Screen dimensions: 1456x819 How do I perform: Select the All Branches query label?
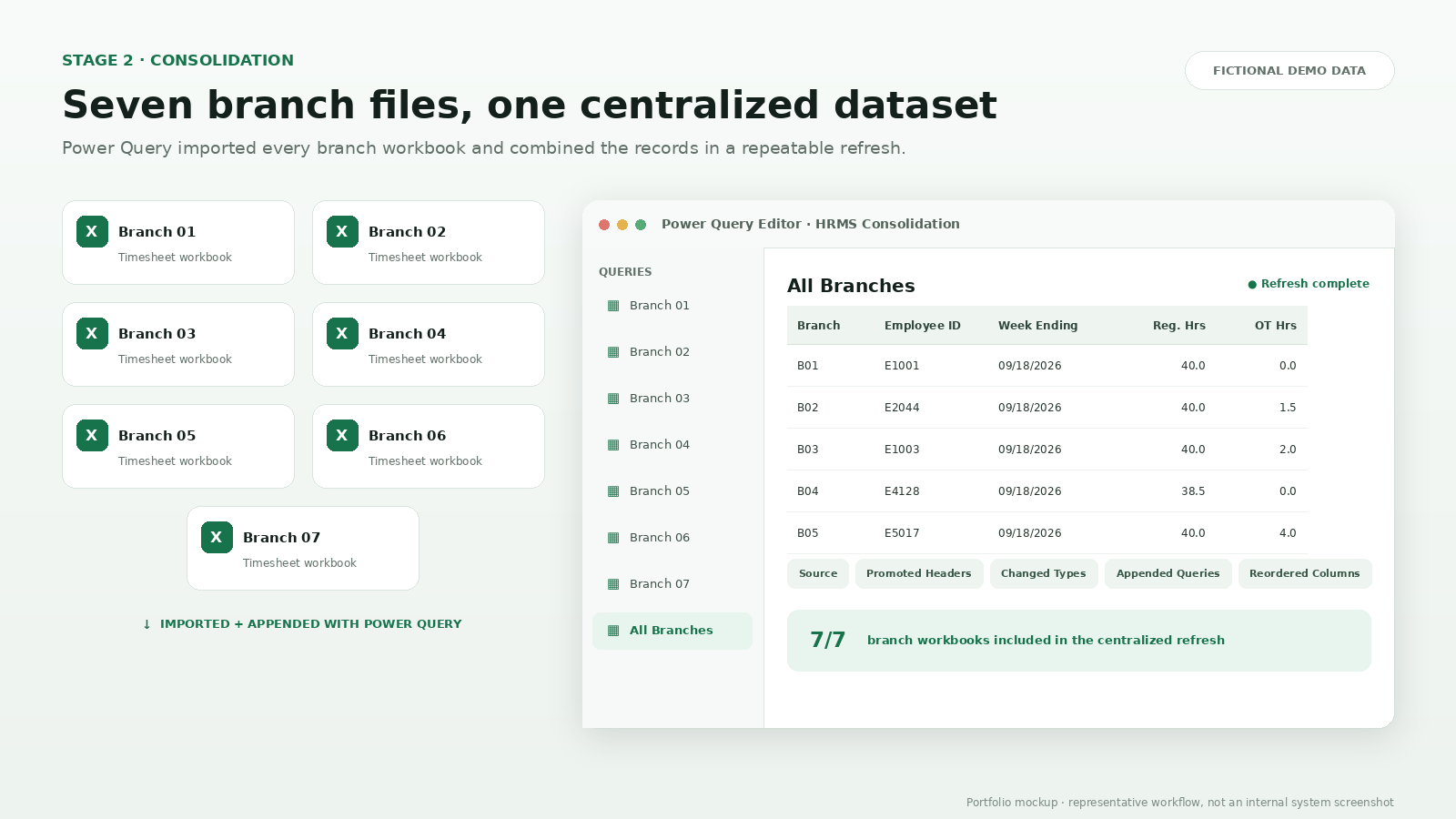pyautogui.click(x=672, y=631)
